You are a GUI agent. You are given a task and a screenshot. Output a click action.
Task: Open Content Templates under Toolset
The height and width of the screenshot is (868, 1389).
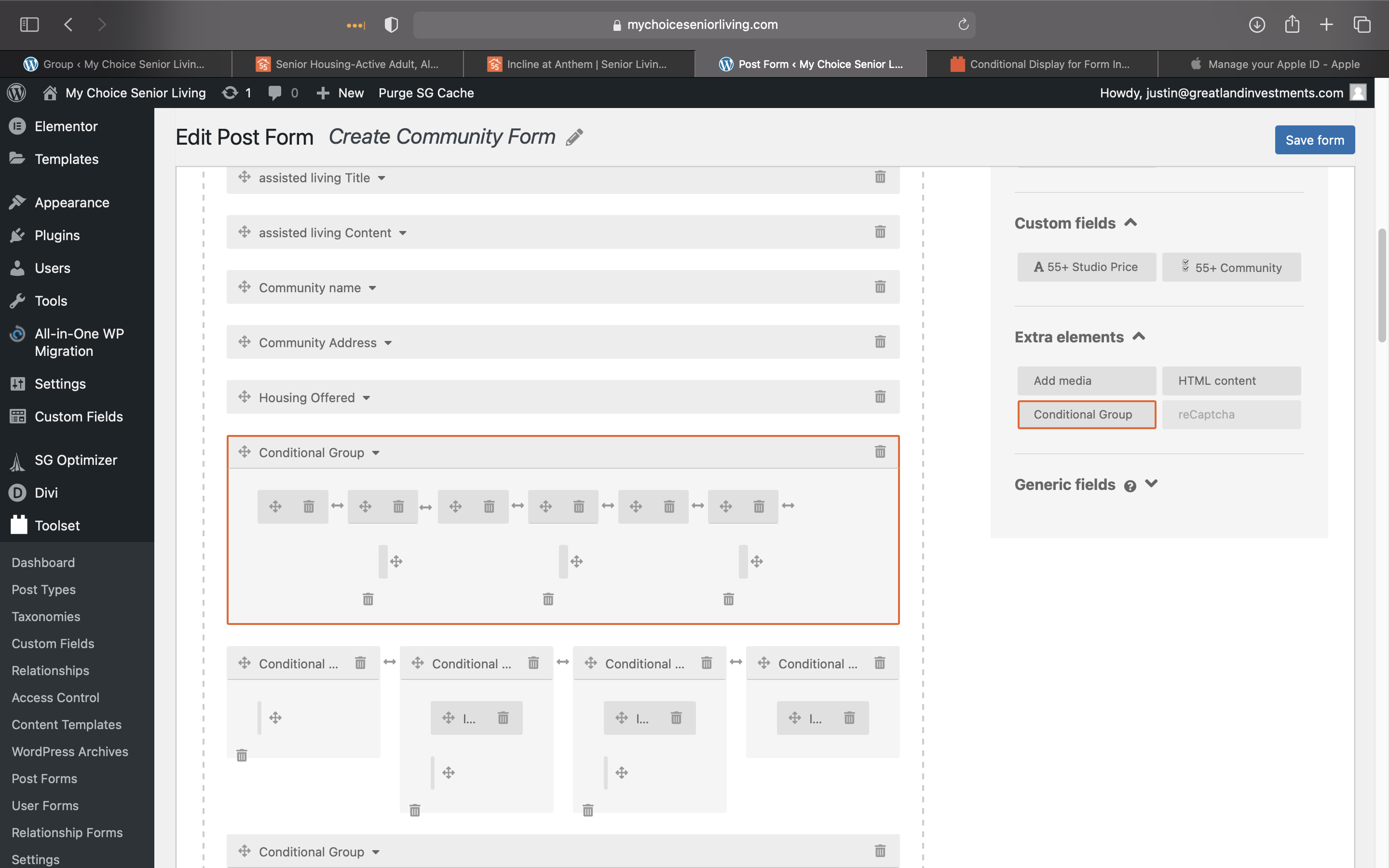tap(67, 724)
